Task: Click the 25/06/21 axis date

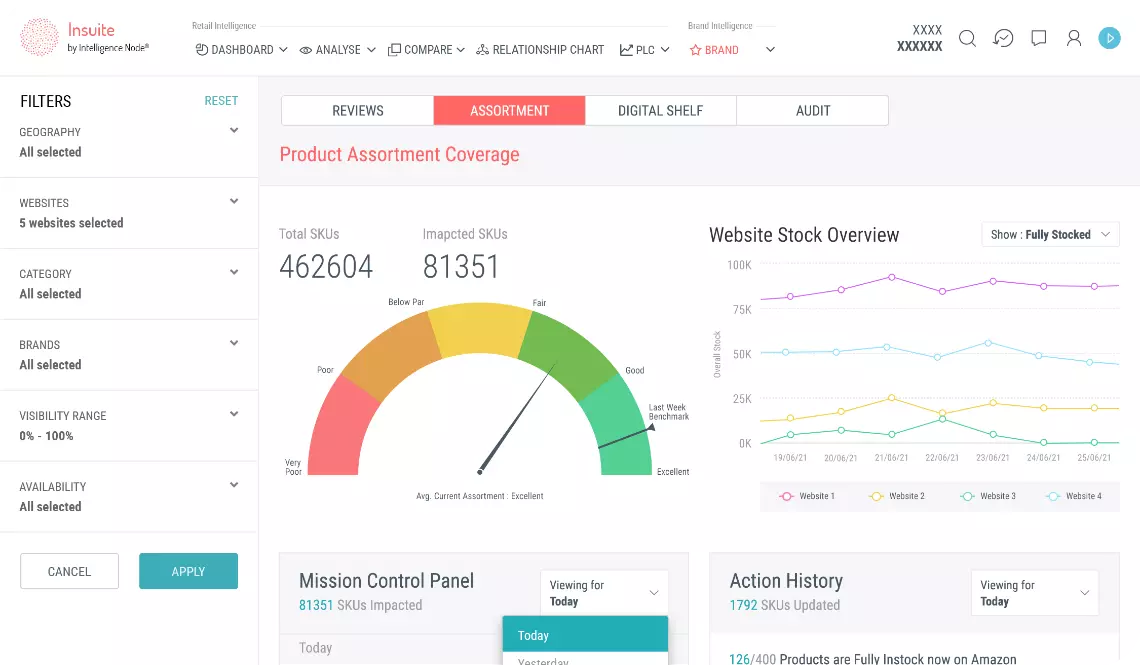Action: pyautogui.click(x=1094, y=458)
